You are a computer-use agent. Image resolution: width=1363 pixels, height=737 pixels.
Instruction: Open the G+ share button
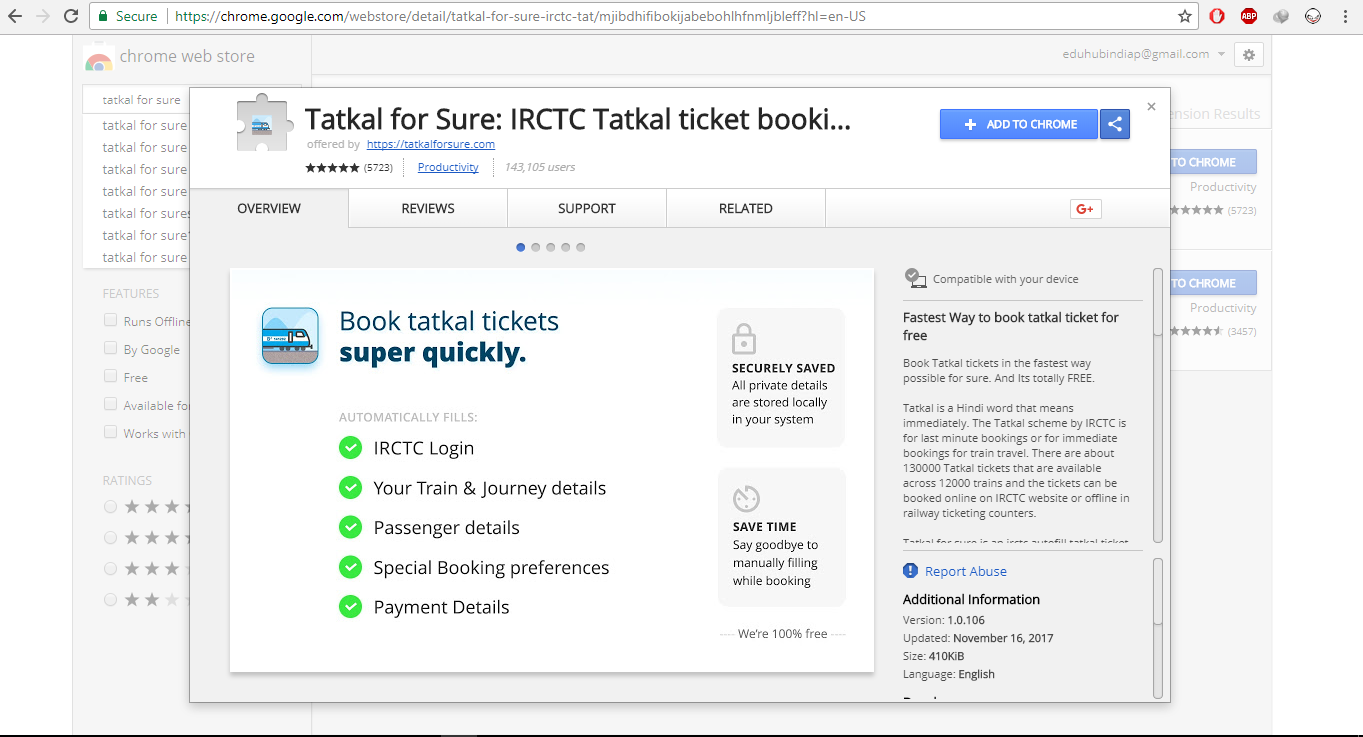click(1085, 208)
